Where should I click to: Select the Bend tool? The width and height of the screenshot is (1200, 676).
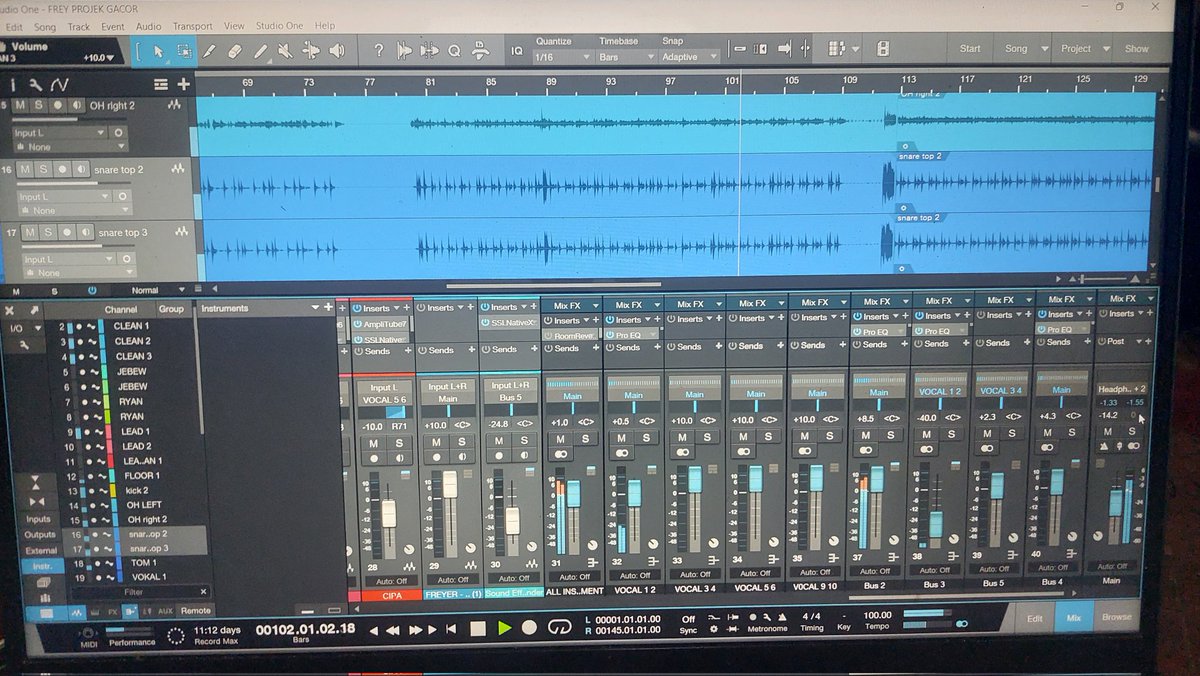click(311, 50)
